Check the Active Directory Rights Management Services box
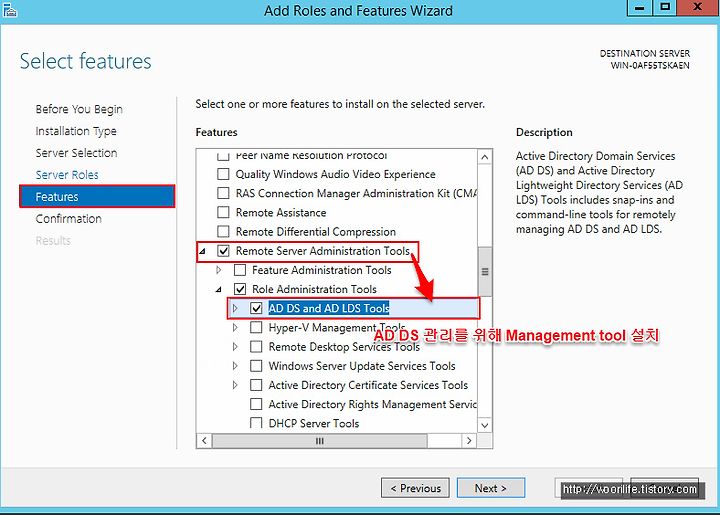 256,404
